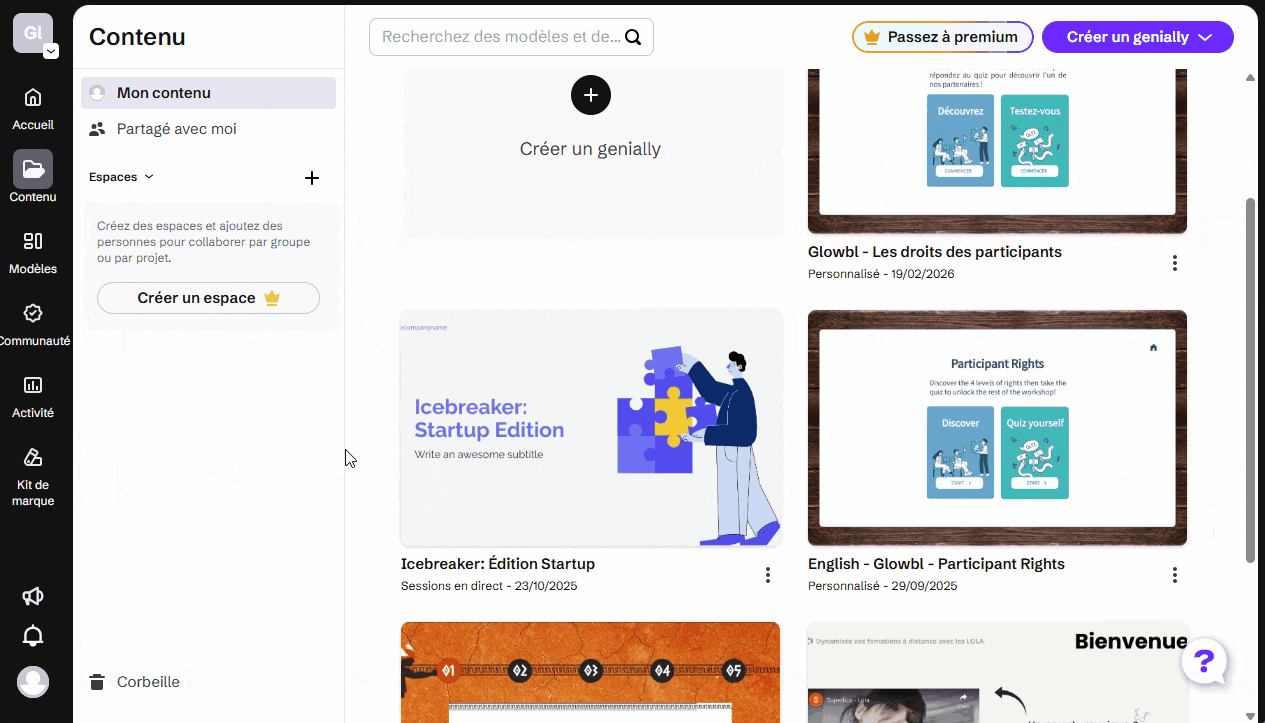Click the scrollbar up arrow
Screen dimensions: 1265x723
tap(1250, 77)
